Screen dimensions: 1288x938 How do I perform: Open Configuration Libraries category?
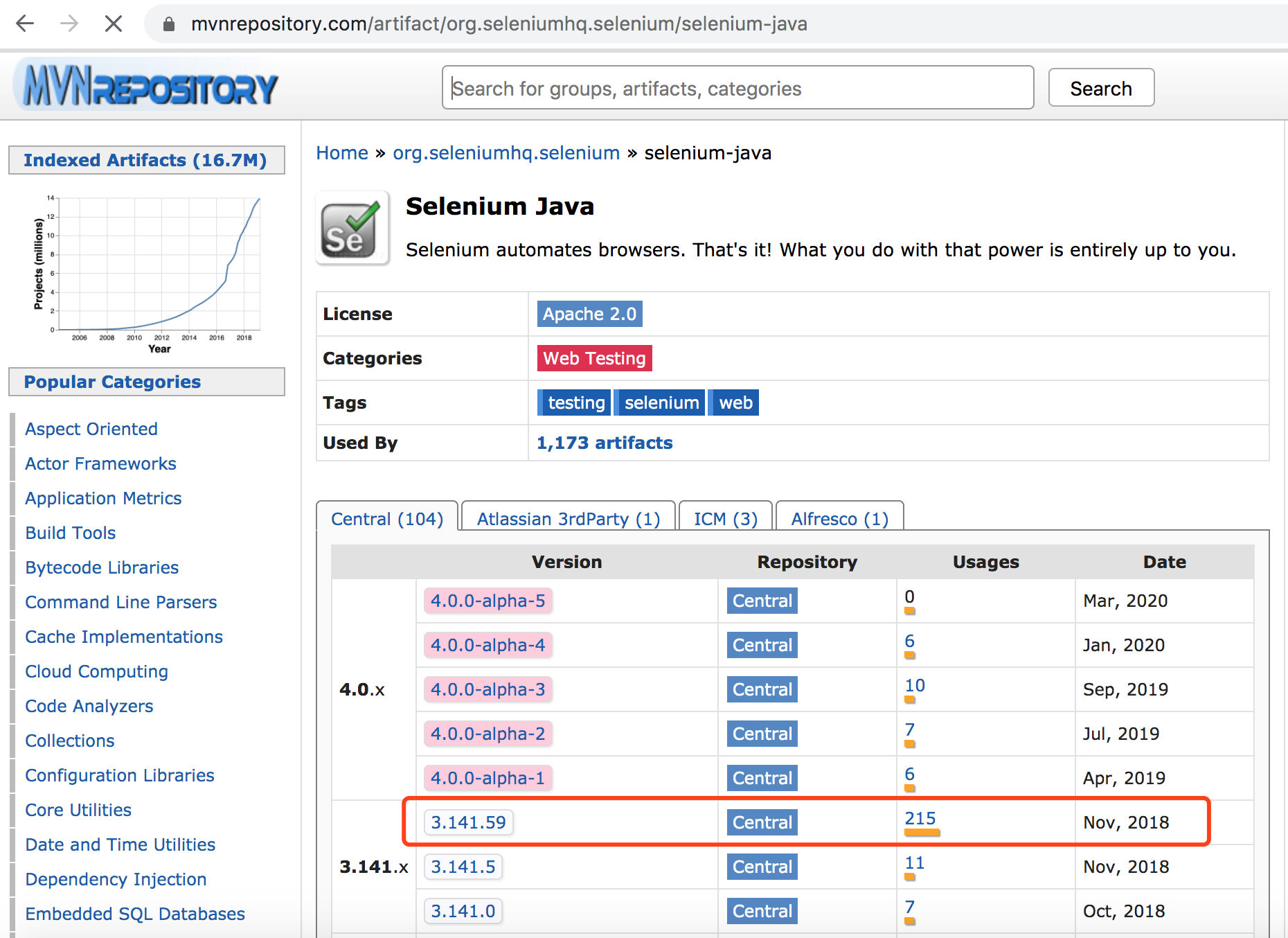tap(120, 775)
